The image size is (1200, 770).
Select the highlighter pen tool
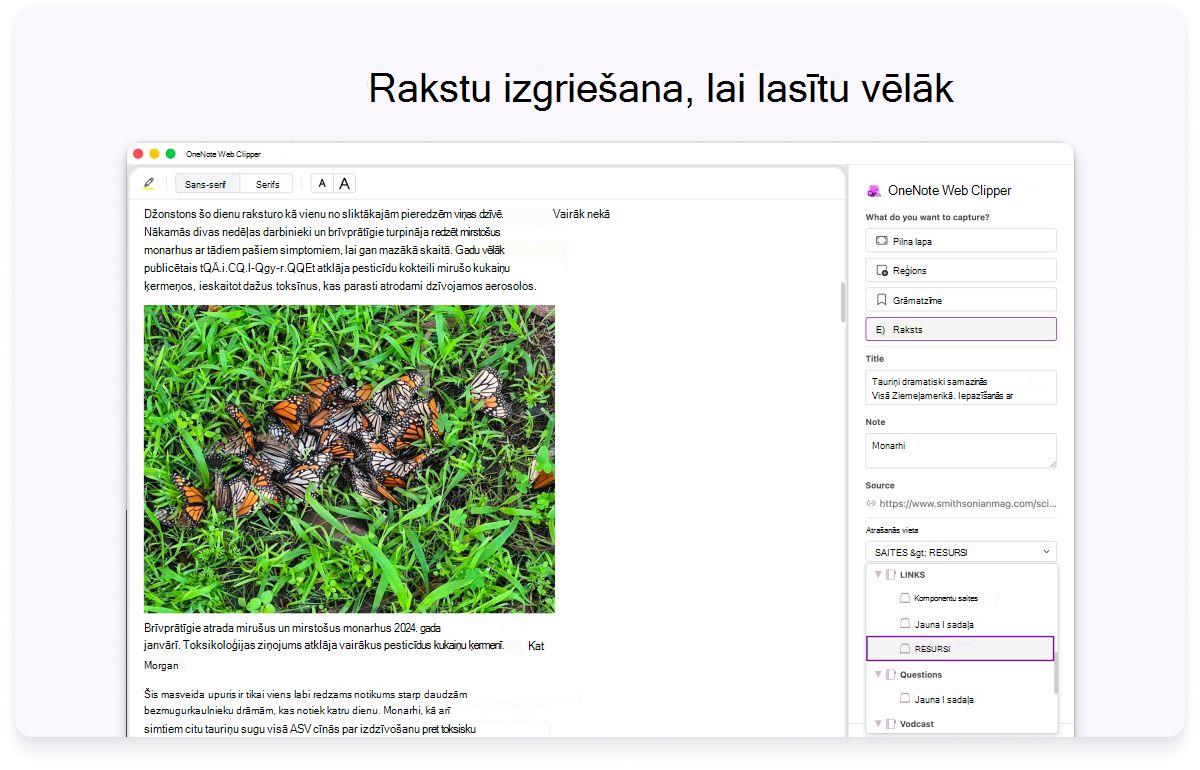149,184
